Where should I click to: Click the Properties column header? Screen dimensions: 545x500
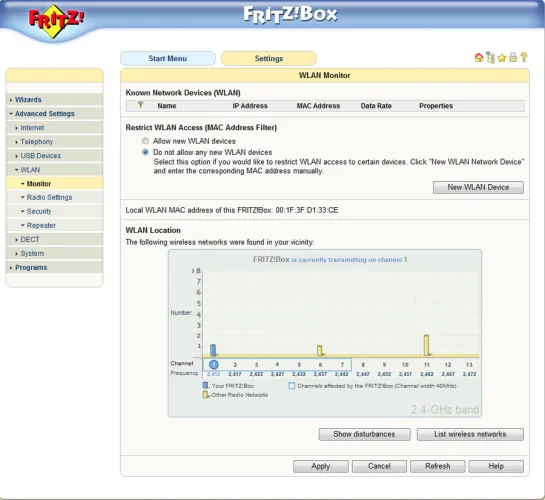[436, 106]
